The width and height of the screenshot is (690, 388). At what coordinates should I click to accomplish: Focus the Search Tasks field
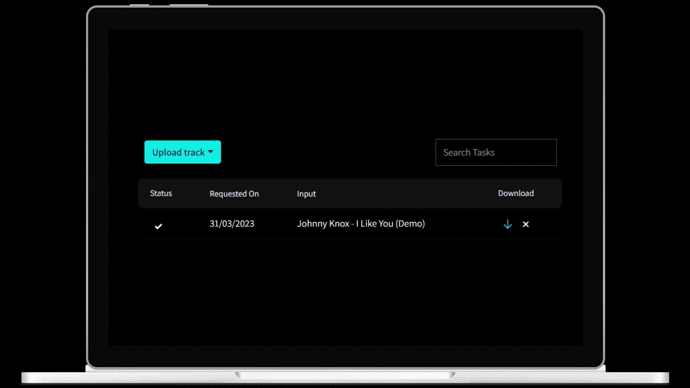click(496, 152)
